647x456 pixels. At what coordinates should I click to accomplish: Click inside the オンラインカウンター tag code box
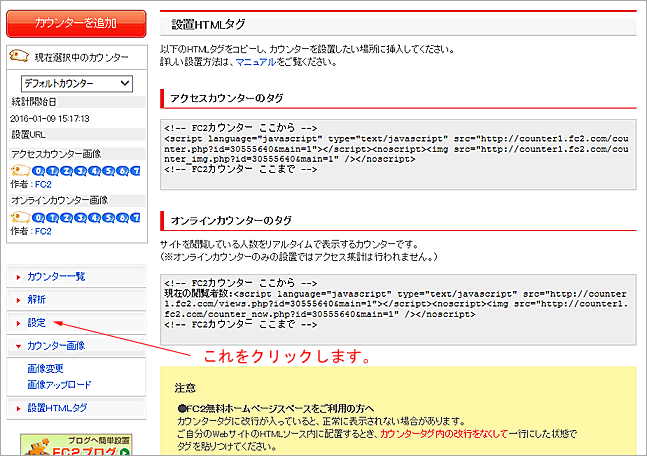[x=398, y=310]
